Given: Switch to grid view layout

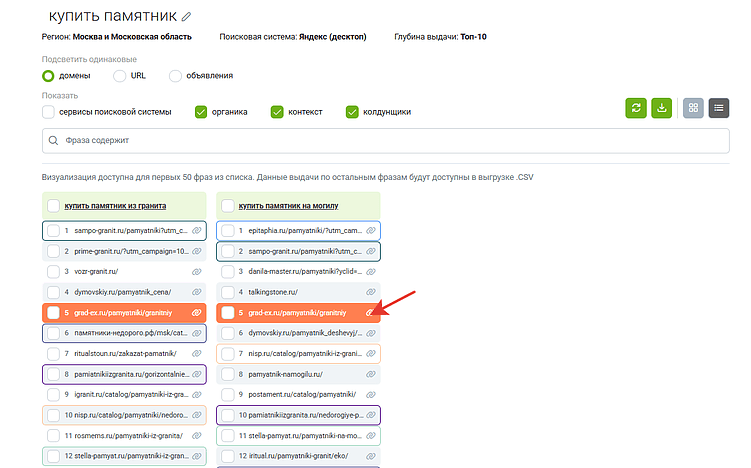Looking at the screenshot, I should [693, 109].
